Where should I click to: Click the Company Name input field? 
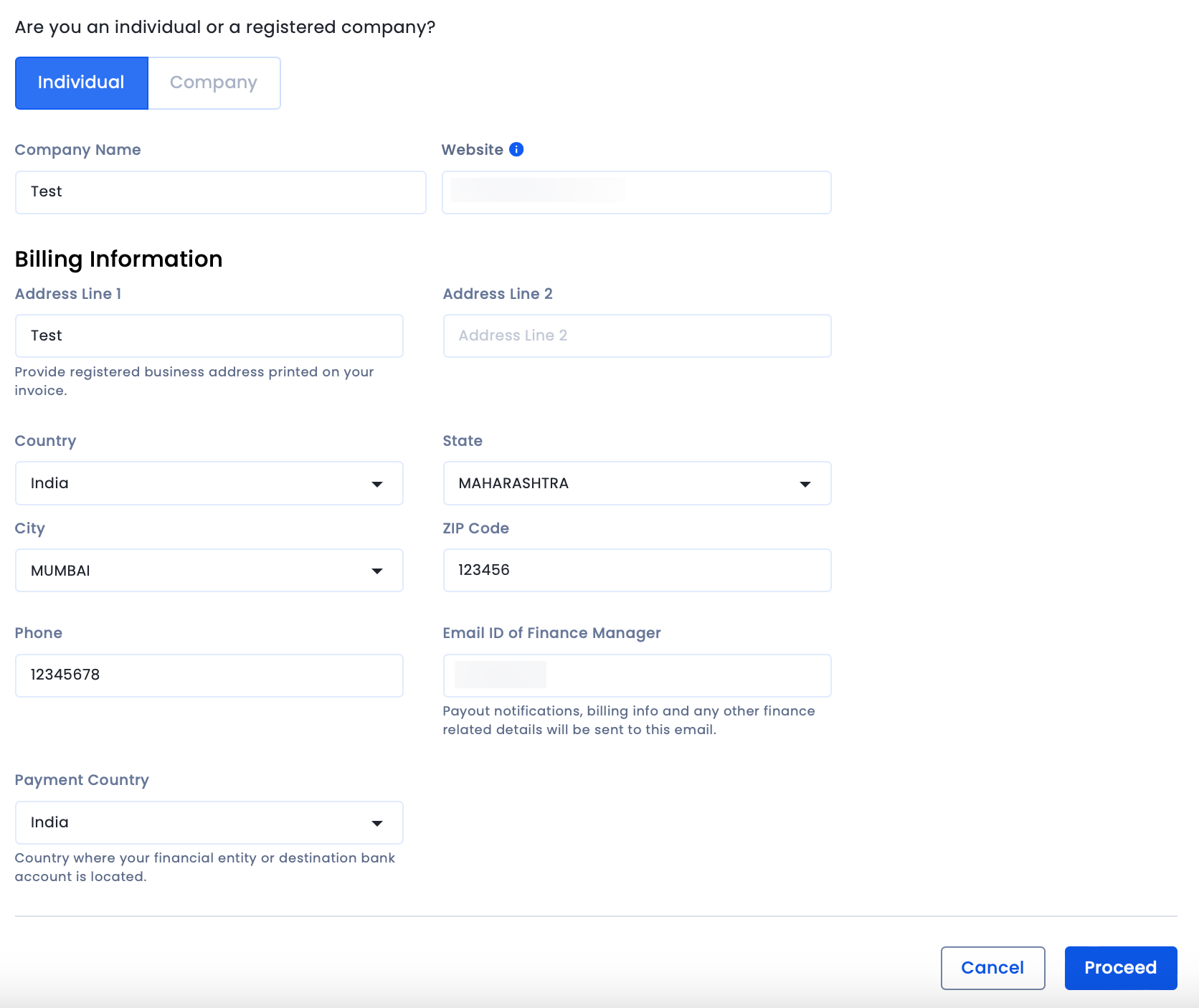pos(221,192)
